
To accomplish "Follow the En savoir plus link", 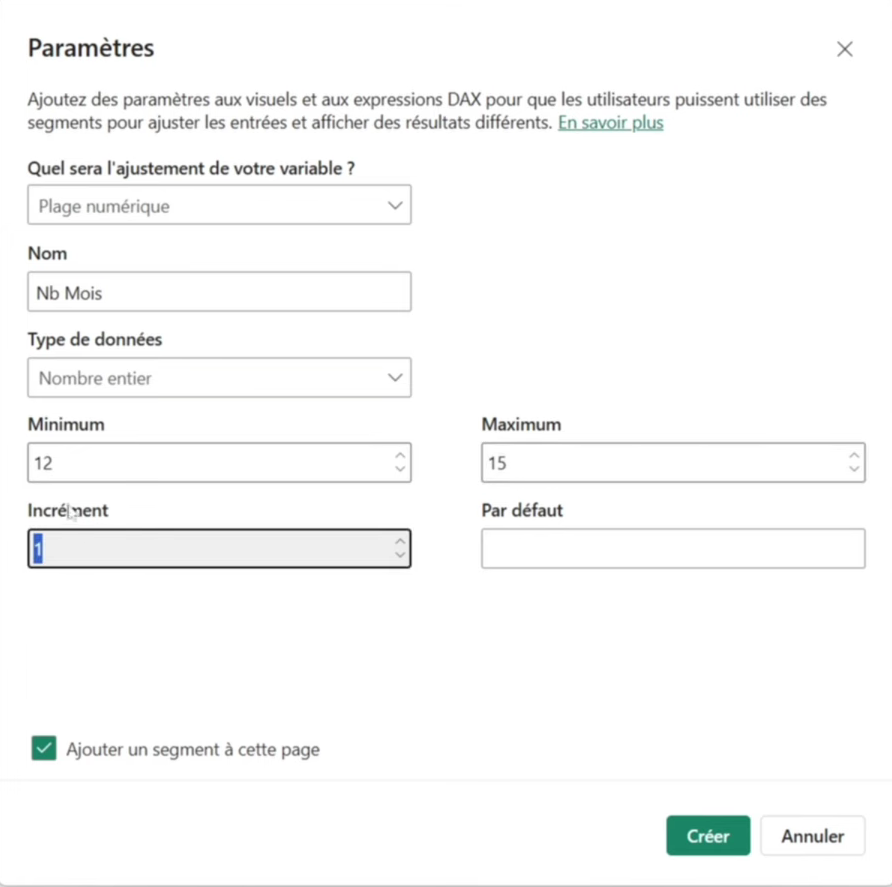I will (x=610, y=123).
